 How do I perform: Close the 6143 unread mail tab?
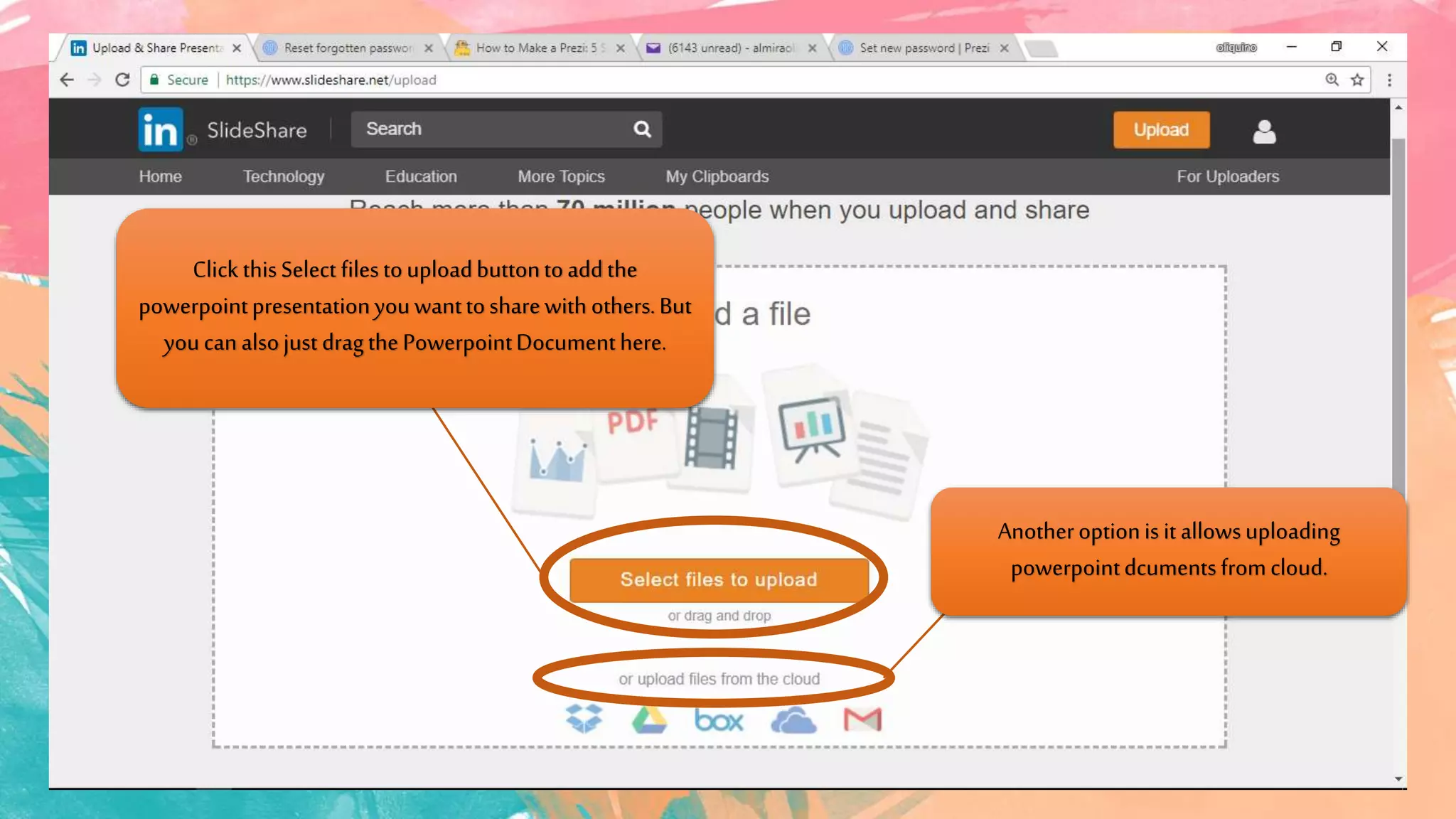coord(812,48)
